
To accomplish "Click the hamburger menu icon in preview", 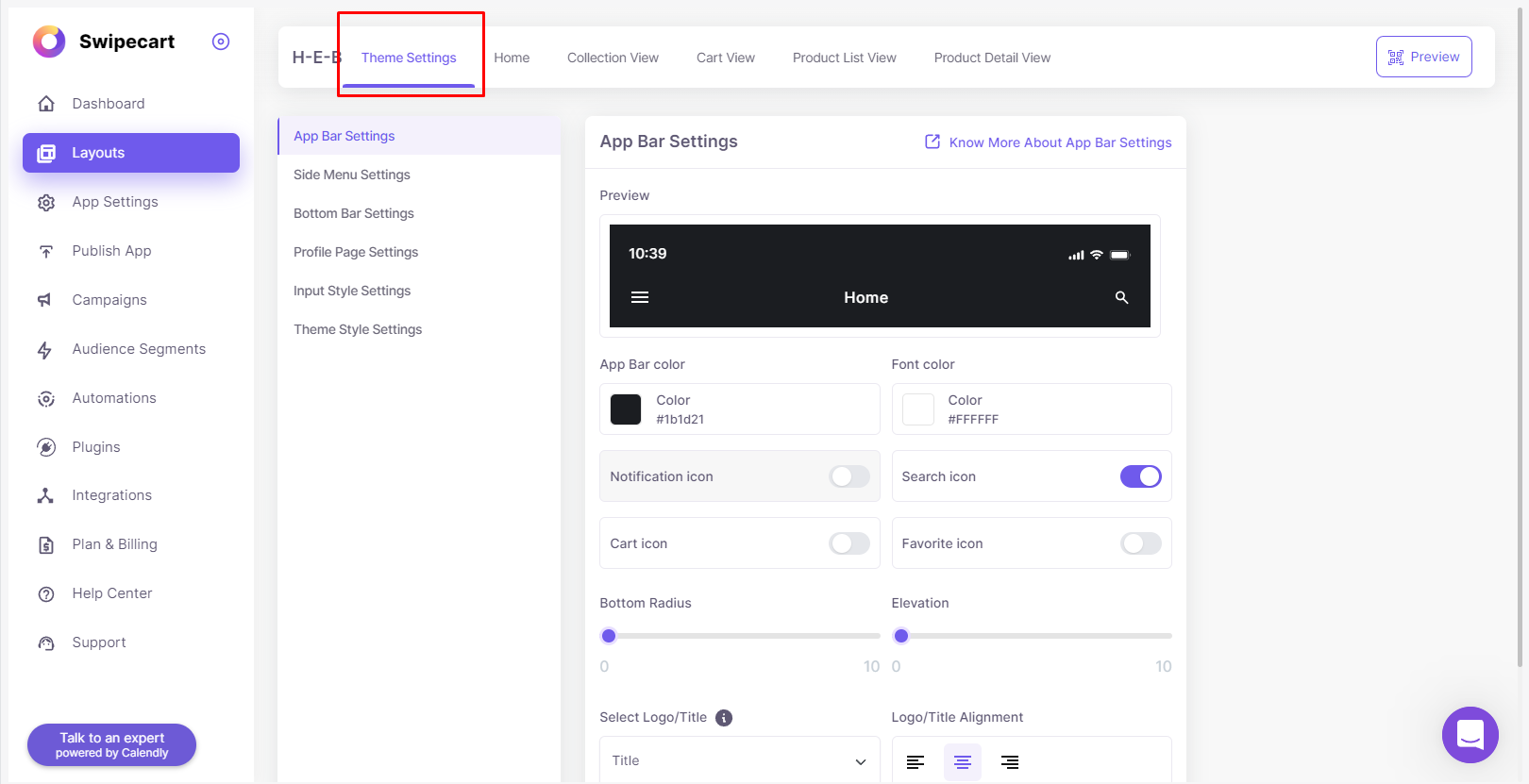I will [x=639, y=297].
